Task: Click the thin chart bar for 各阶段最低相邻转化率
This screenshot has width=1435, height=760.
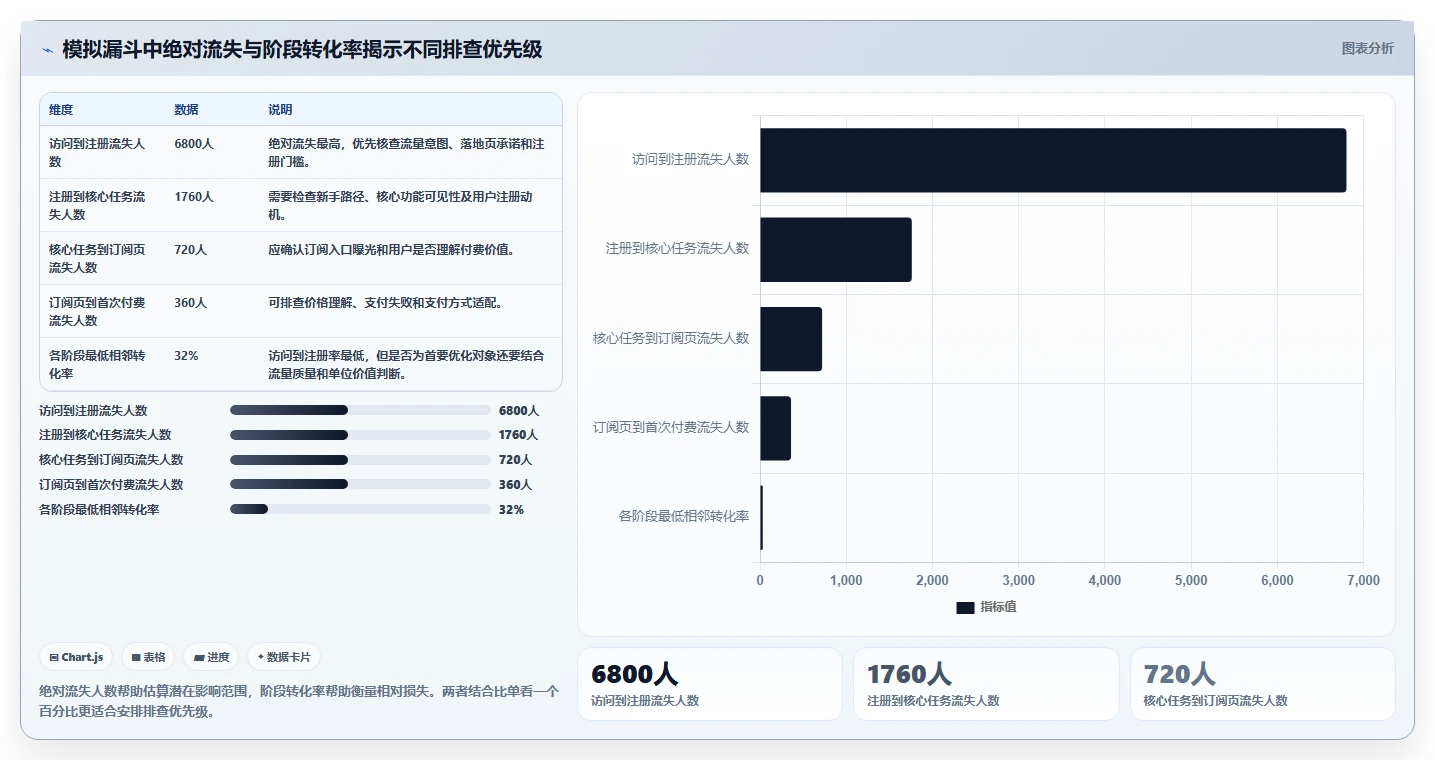Action: pyautogui.click(x=761, y=518)
